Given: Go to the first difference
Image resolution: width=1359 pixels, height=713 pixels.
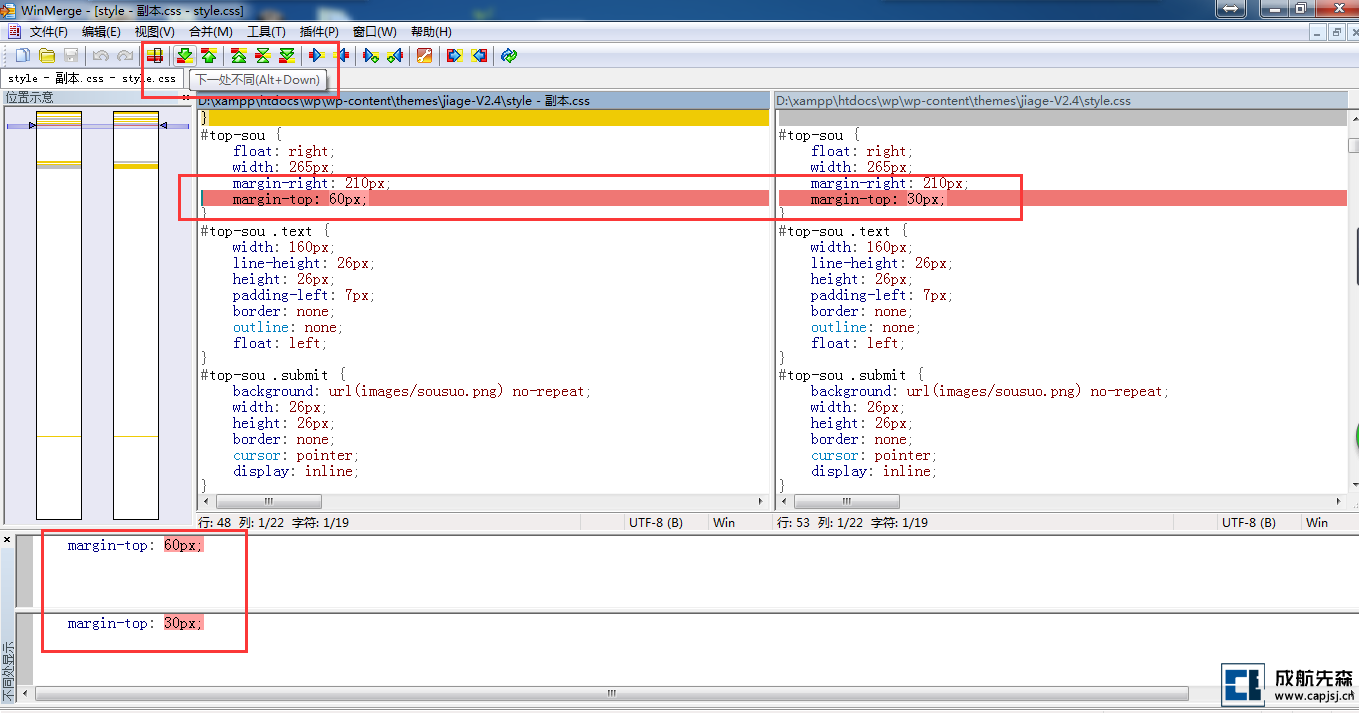Looking at the screenshot, I should click(x=239, y=56).
